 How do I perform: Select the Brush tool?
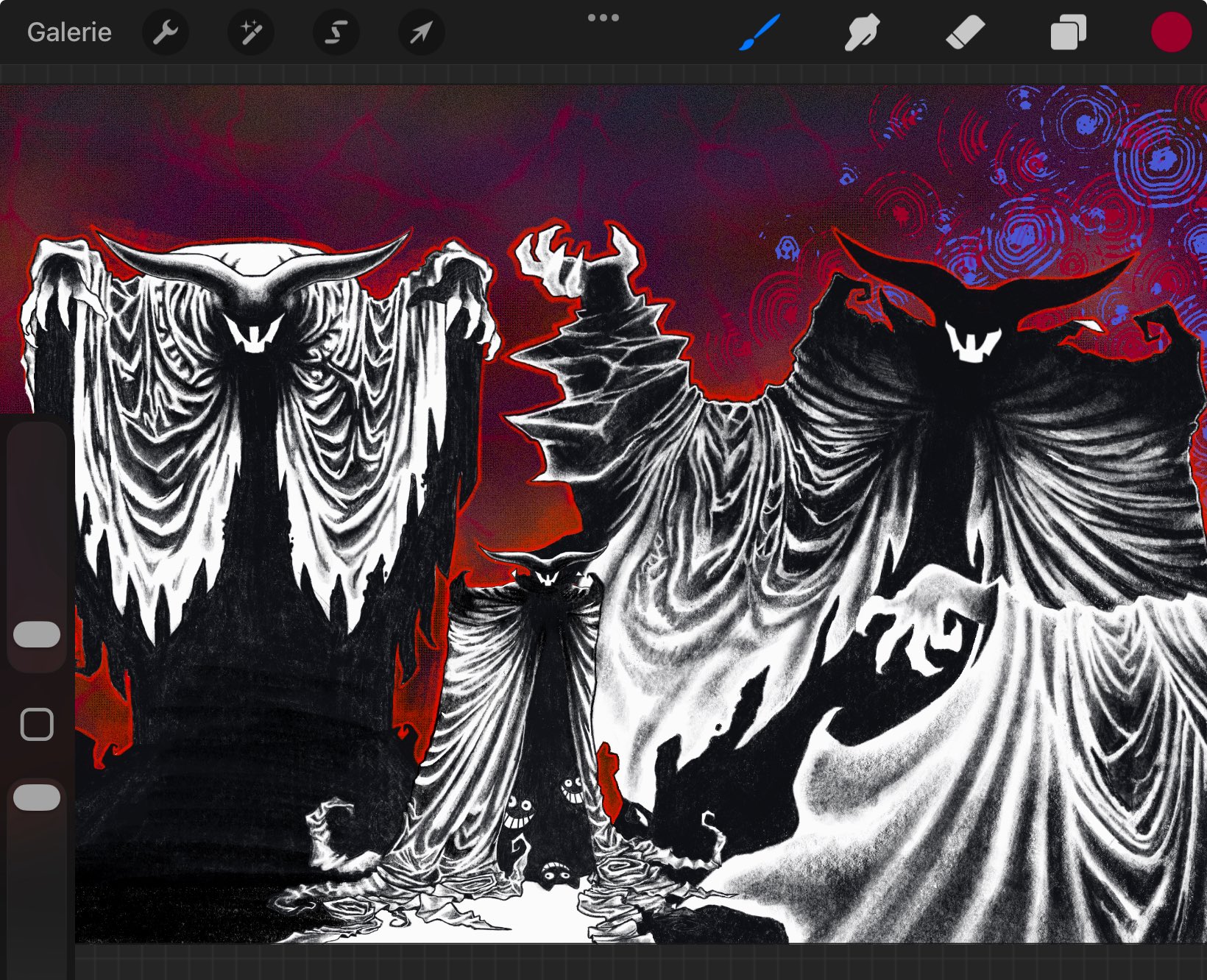coord(759,33)
